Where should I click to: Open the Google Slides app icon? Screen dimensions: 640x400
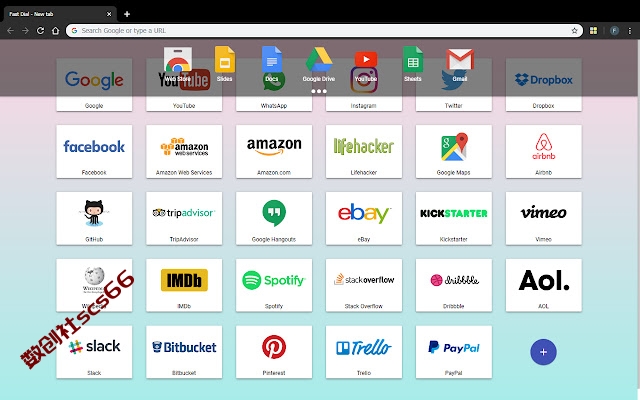tap(224, 64)
